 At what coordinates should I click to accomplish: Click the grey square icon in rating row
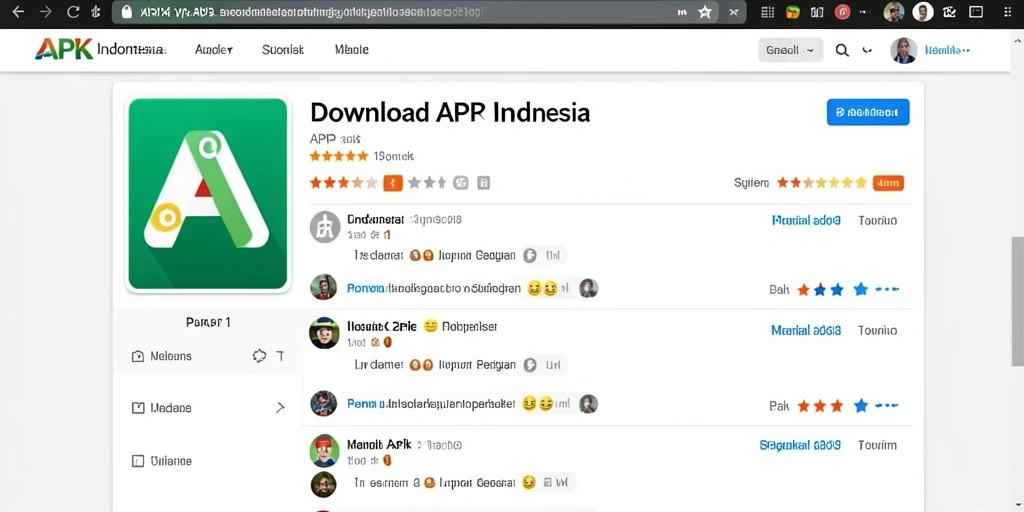tap(483, 183)
